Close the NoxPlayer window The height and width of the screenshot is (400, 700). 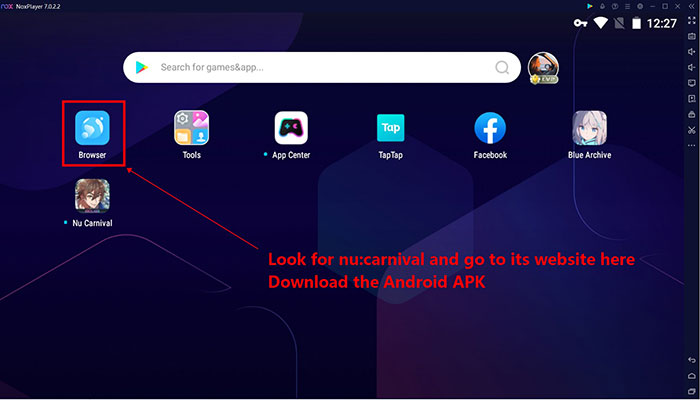pyautogui.click(x=677, y=6)
